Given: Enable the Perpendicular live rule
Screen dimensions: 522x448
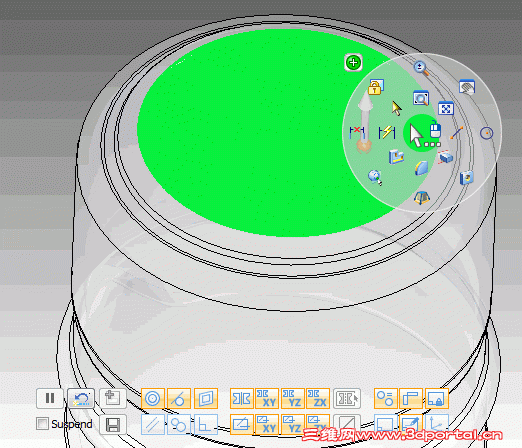Looking at the screenshot, I should click(206, 425).
